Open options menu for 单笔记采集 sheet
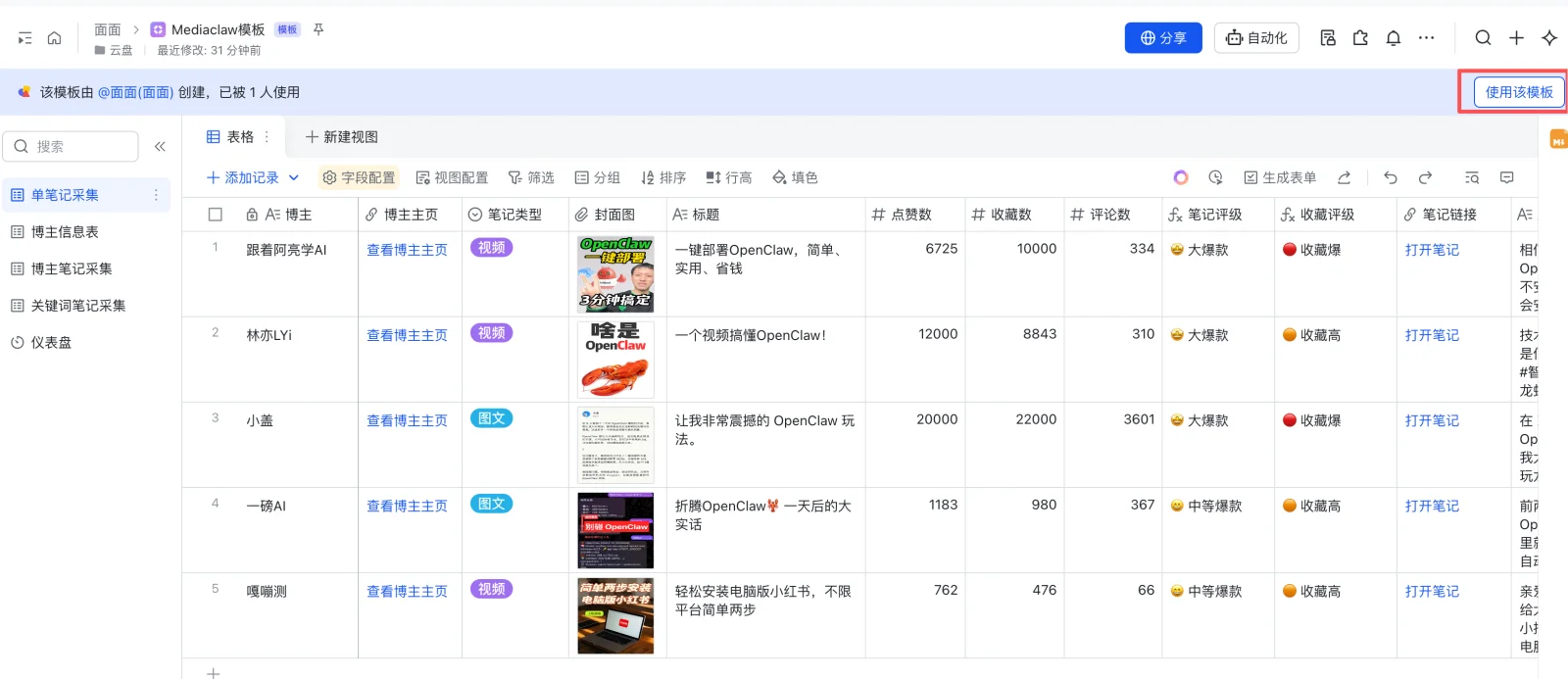1568x679 pixels. [156, 195]
